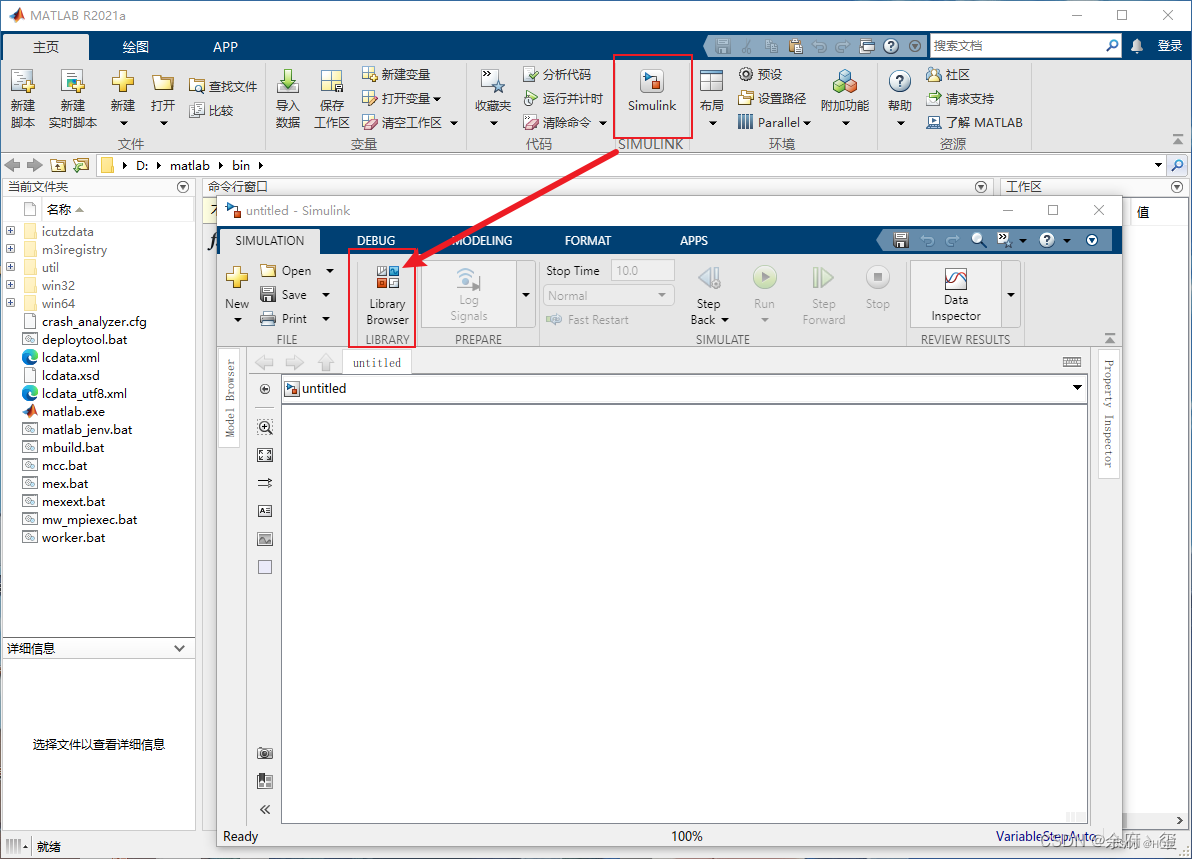The height and width of the screenshot is (859, 1192).
Task: Expand the win64 folder
Action: (11, 303)
